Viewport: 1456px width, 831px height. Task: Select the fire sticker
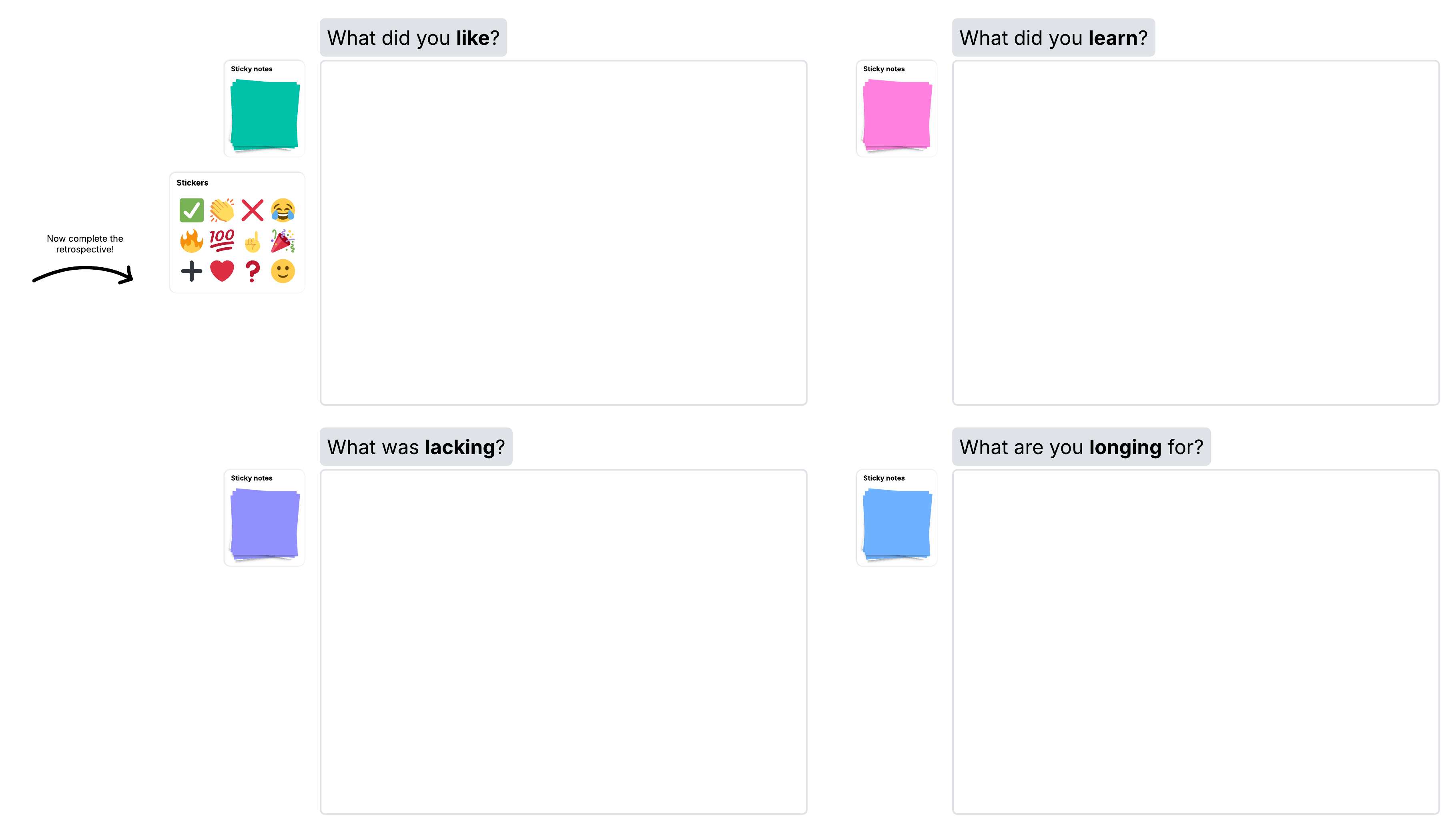pos(191,241)
